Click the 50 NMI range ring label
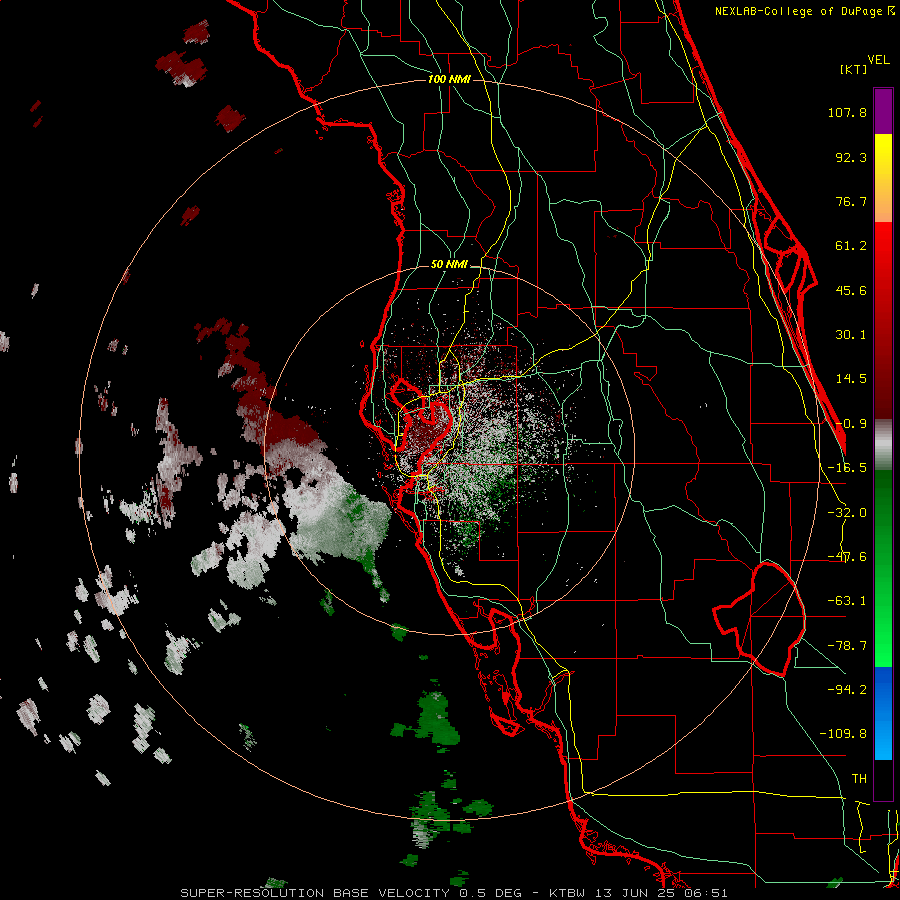 [x=449, y=264]
